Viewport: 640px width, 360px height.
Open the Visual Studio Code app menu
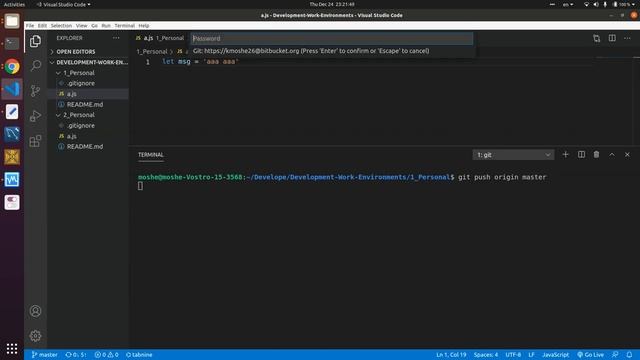[x=63, y=4]
